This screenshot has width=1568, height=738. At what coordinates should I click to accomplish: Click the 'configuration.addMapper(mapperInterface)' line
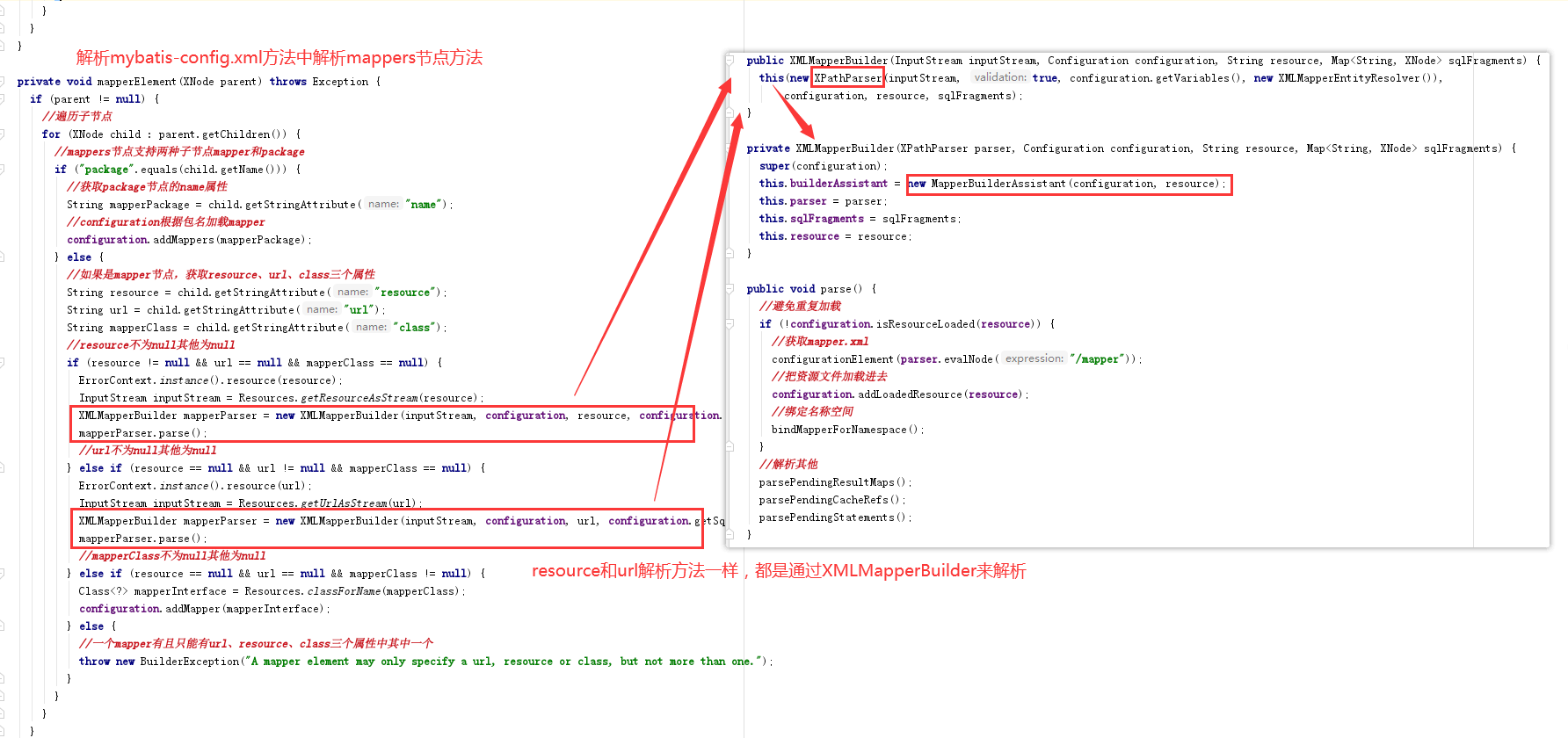click(x=205, y=609)
